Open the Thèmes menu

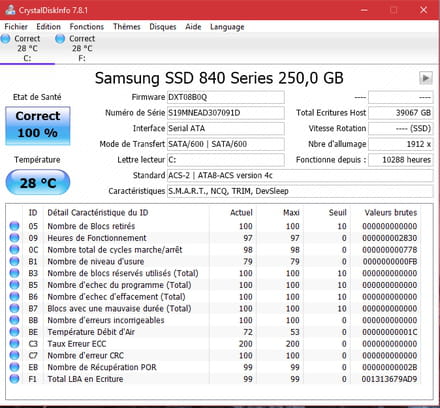tap(127, 27)
